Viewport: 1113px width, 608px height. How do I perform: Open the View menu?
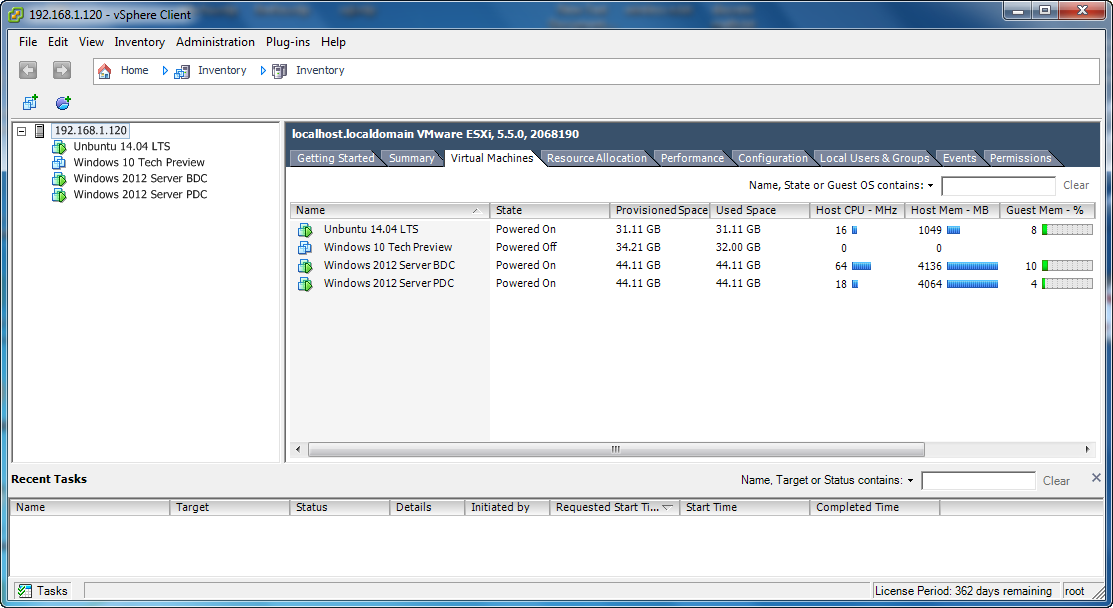(x=92, y=42)
